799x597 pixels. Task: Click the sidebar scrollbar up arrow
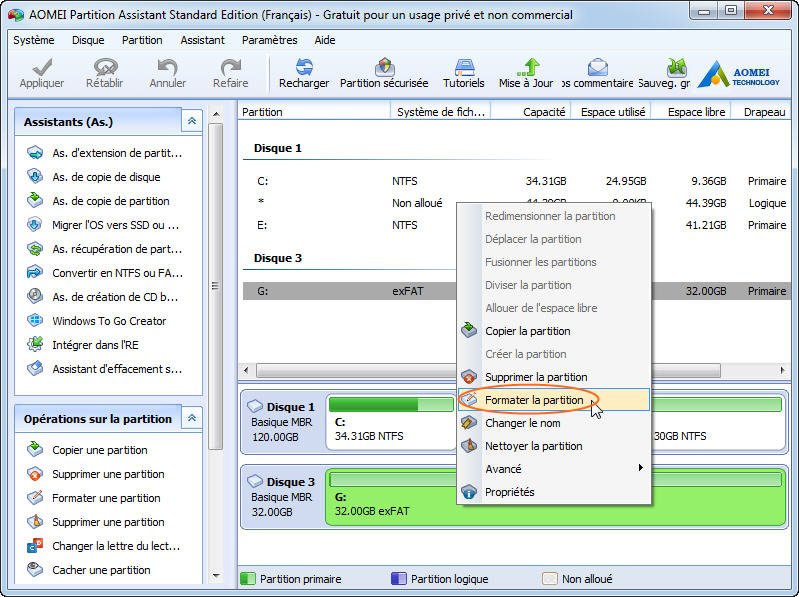click(x=216, y=114)
